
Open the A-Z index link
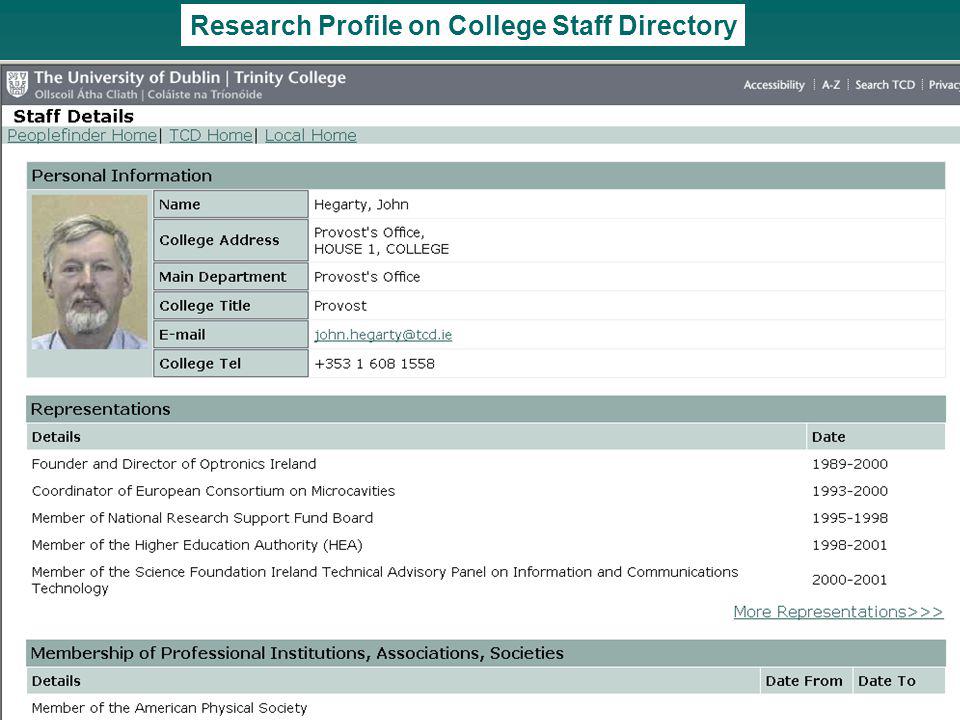pos(831,85)
